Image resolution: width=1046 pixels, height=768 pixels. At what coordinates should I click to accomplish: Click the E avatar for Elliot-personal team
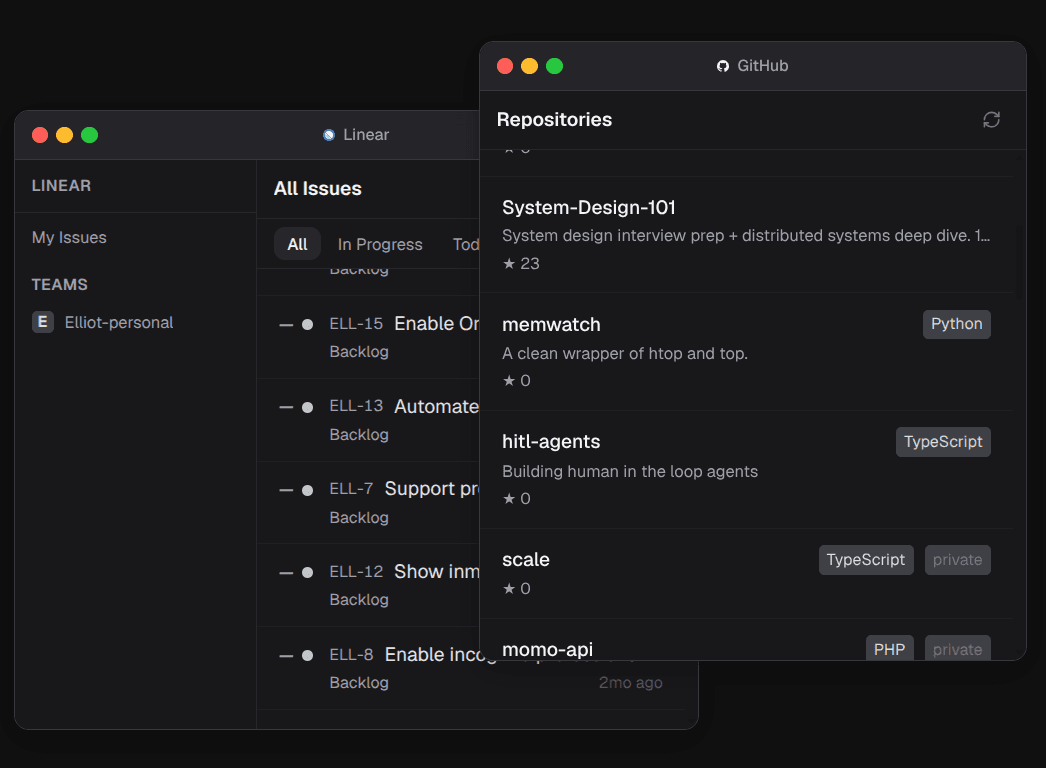pos(43,322)
